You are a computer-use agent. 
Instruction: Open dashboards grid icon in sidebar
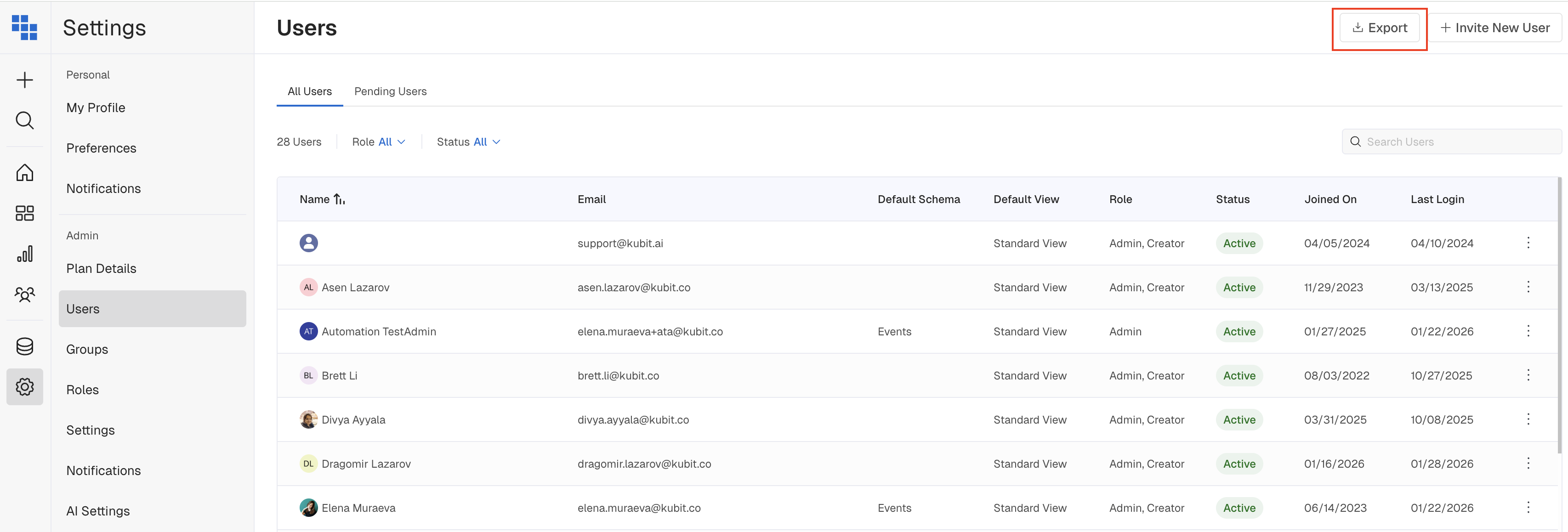click(24, 213)
